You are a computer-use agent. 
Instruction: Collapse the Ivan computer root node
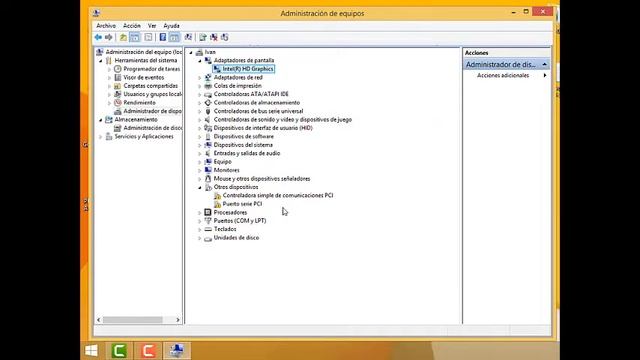[x=191, y=52]
